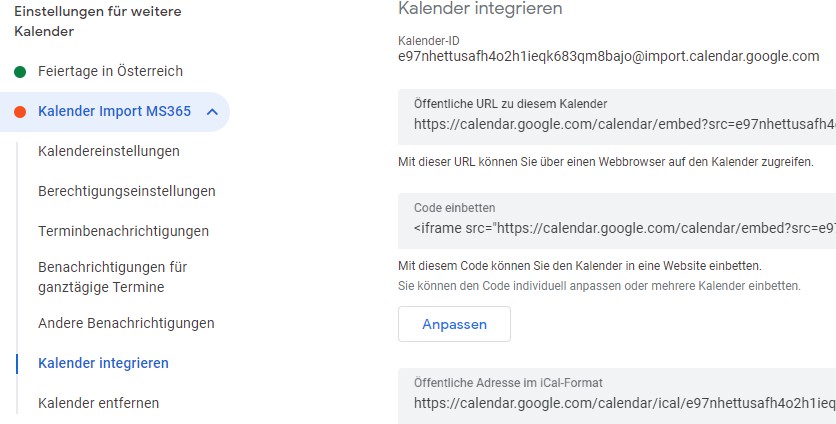Screen dimensions: 836x424
Task: Click the orange dot beside Kalender Import MS365
Action: (20, 112)
